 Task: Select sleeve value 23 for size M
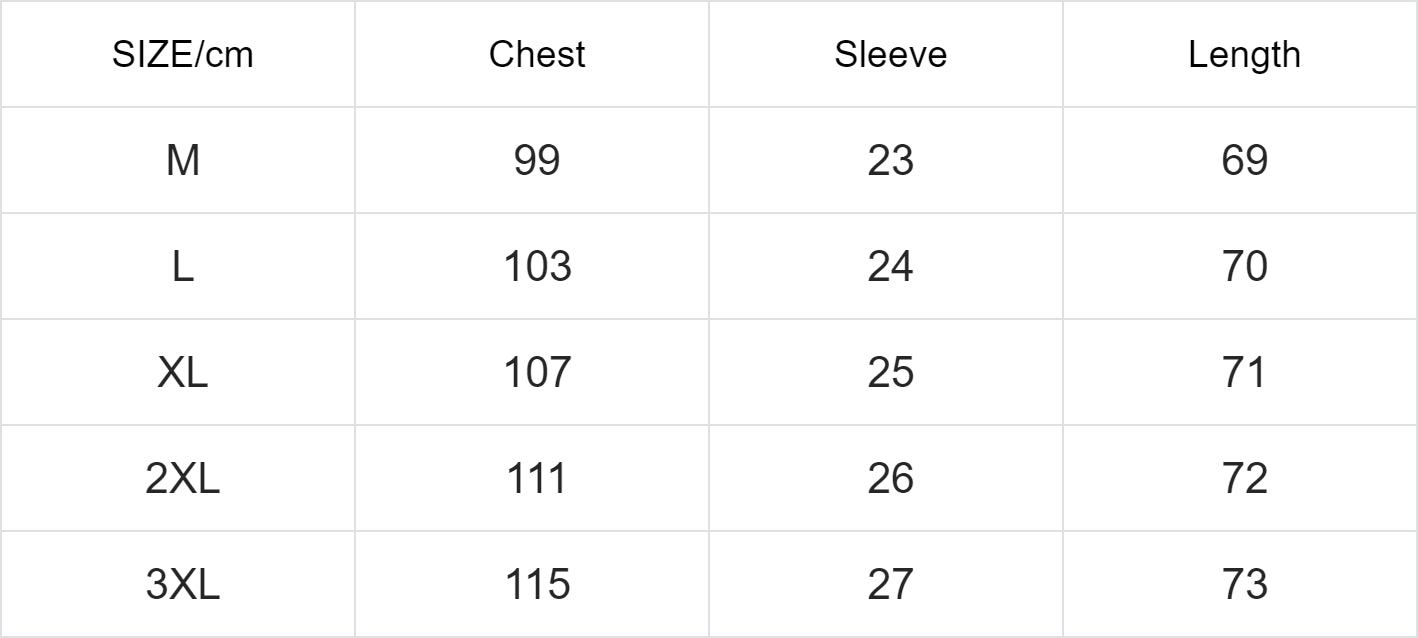point(890,160)
